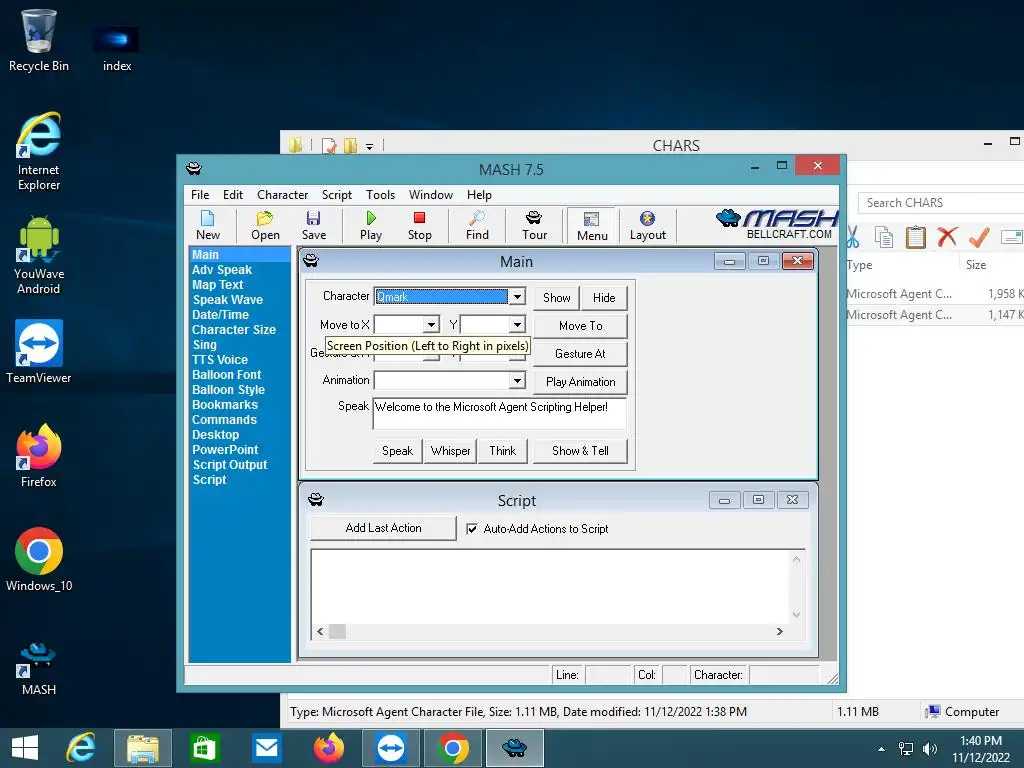Click the Script area scroll-down arrow
1024x768 pixels.
pyautogui.click(x=796, y=615)
